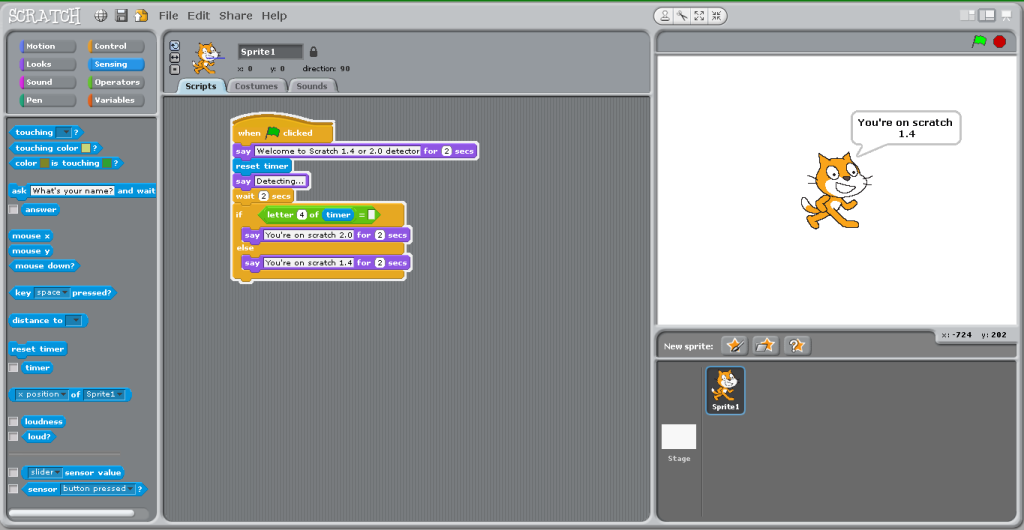Enable the answer reporter checkbox
1024x530 pixels.
click(13, 210)
